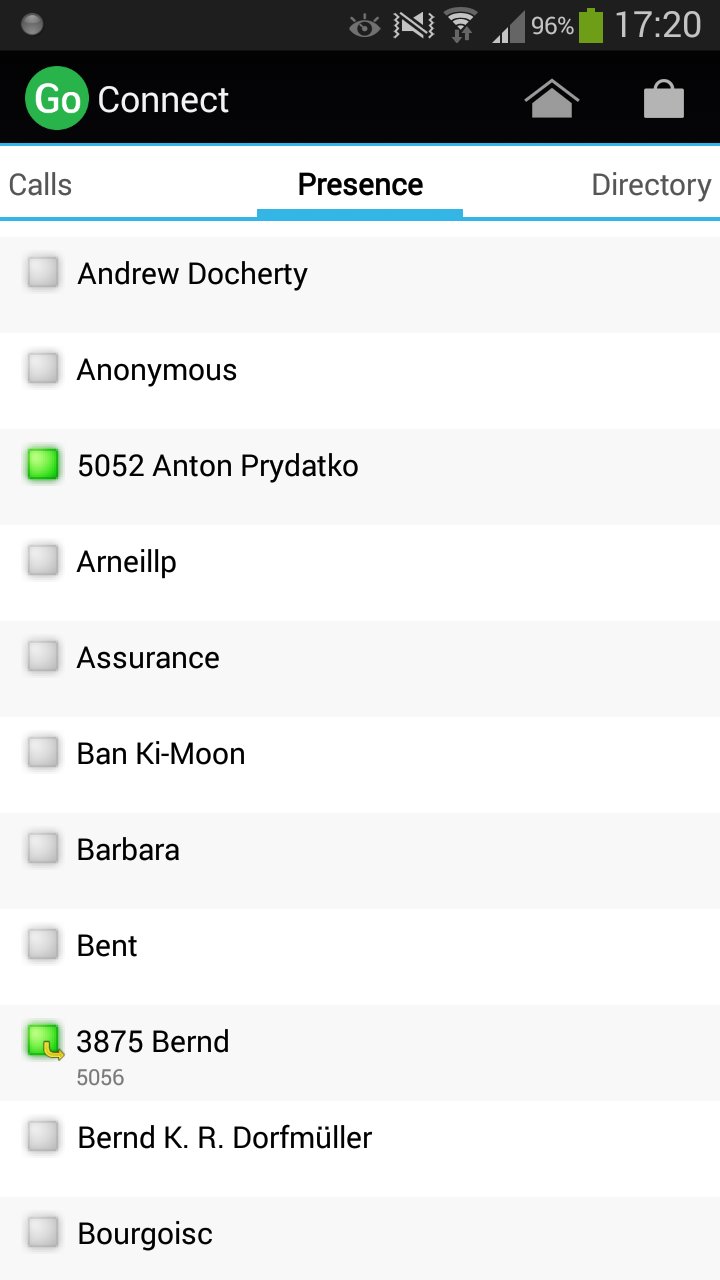Tap presence indicator next to Arneillp
Image resolution: width=720 pixels, height=1280 pixels.
[43, 561]
